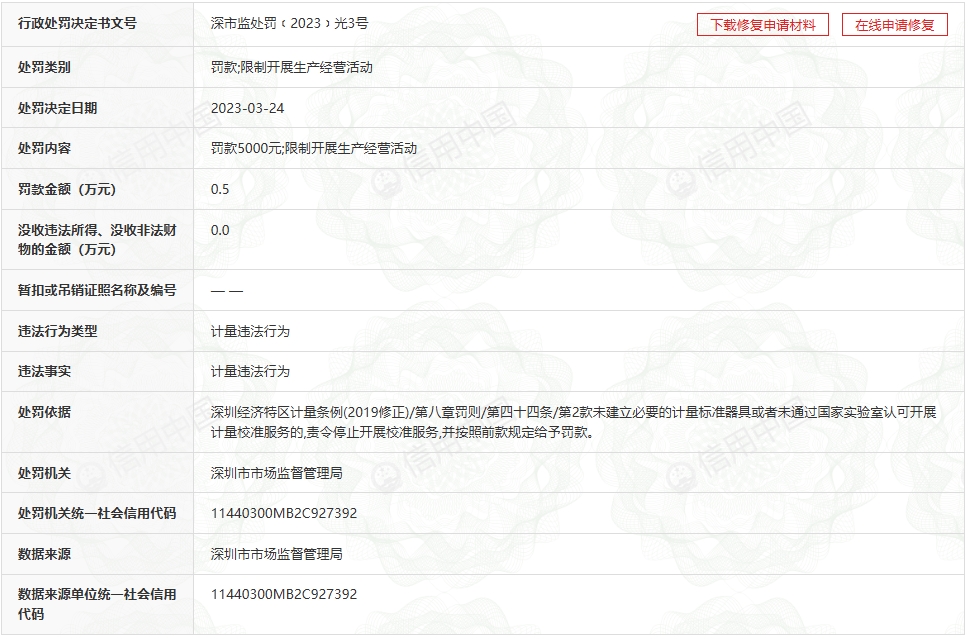The width and height of the screenshot is (968, 639).
Task: Click the 处罚决定日期 row label
Action: pyautogui.click(x=57, y=108)
